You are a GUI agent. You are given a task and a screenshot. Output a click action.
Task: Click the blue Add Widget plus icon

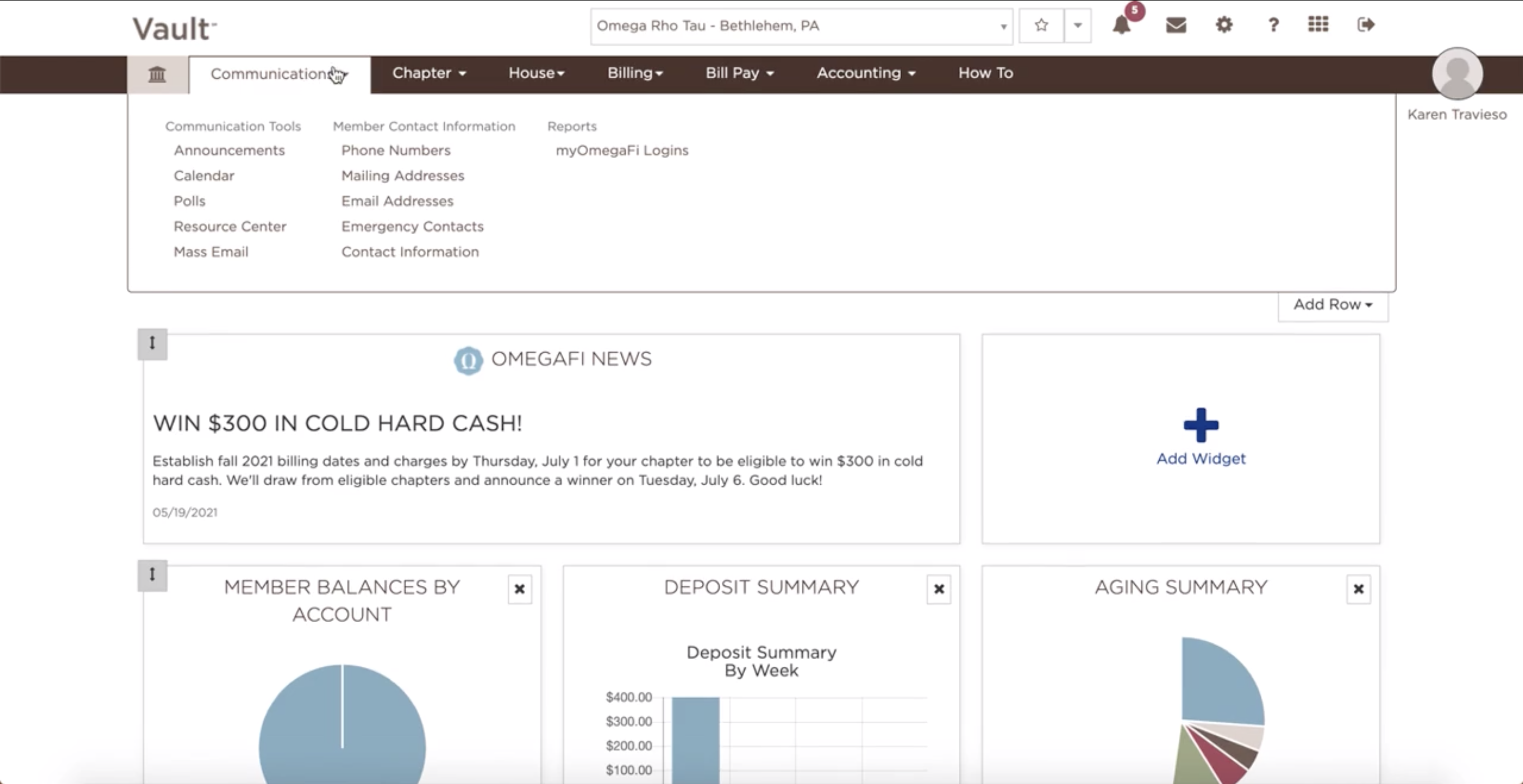click(x=1201, y=425)
